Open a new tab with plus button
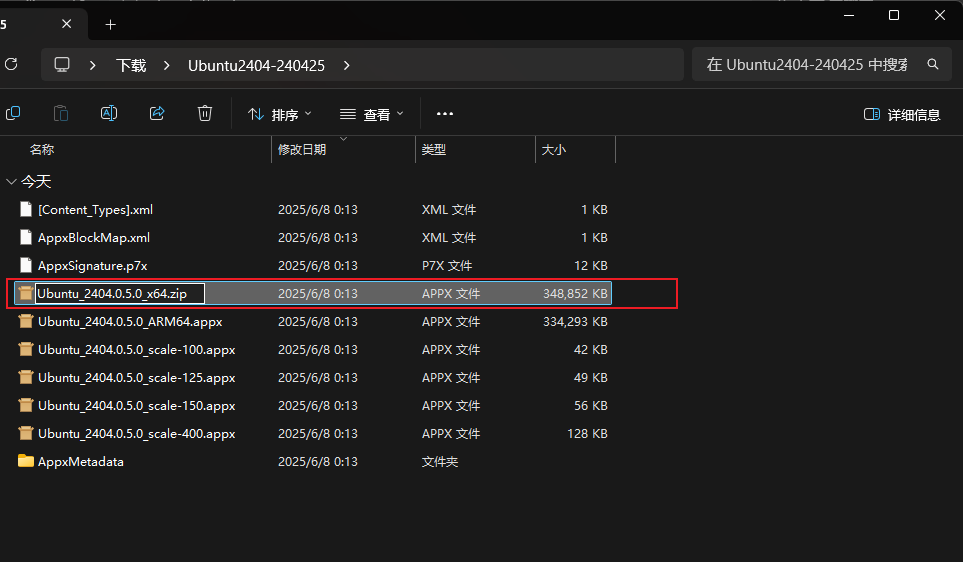The height and width of the screenshot is (562, 963). [111, 25]
